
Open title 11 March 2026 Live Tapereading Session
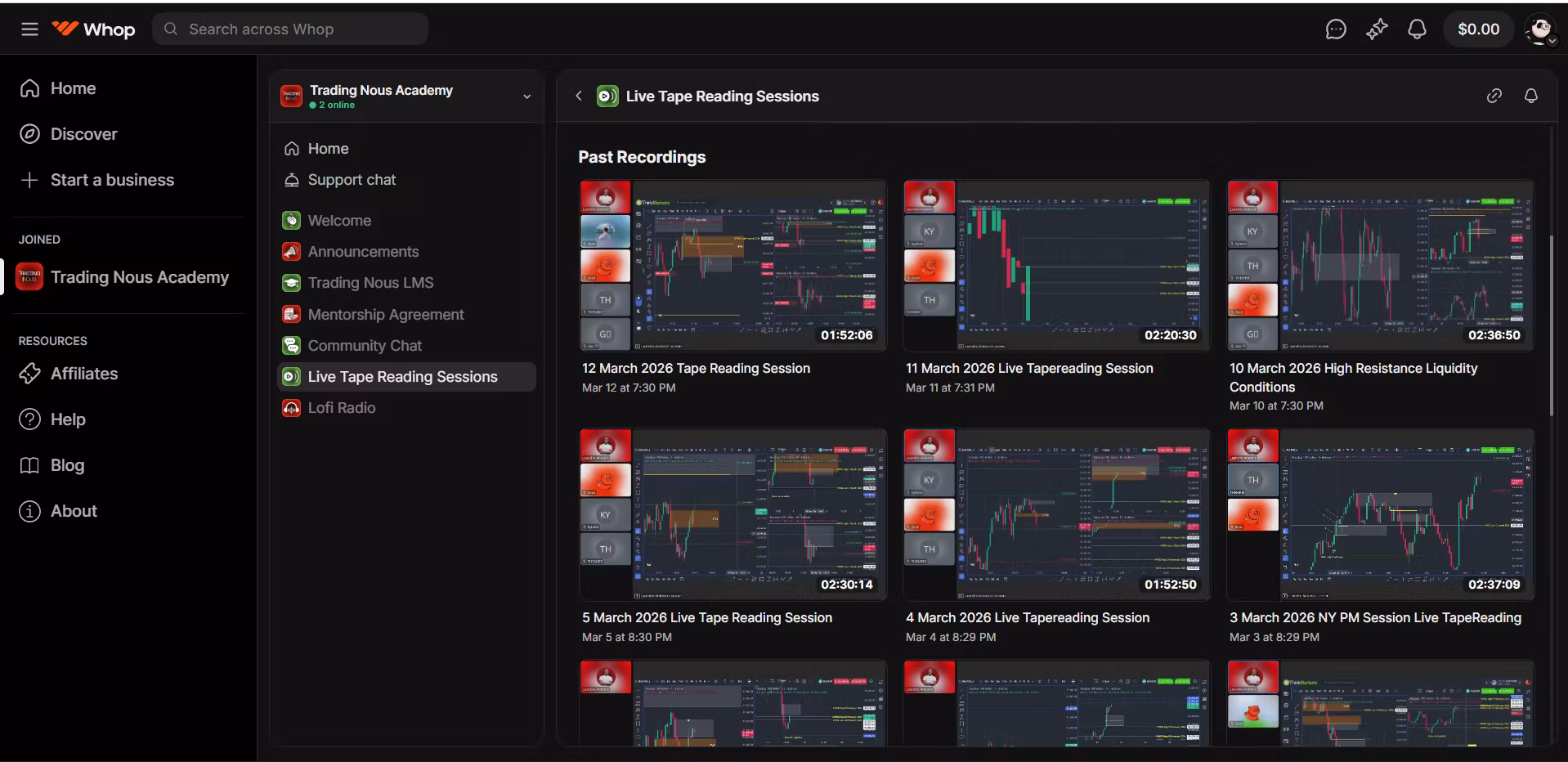1029,369
